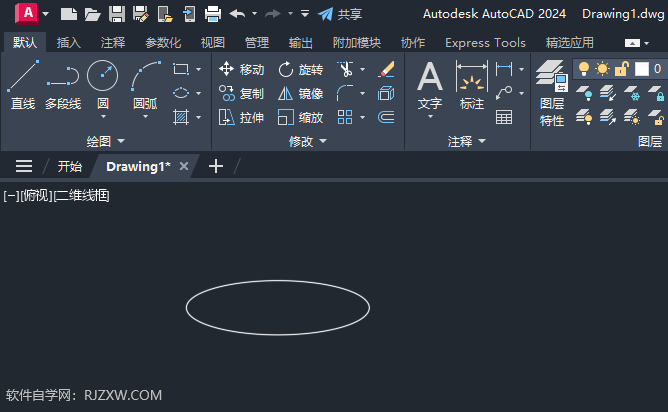Select the rectangular Array tool
Image resolution: width=668 pixels, height=412 pixels.
(345, 117)
